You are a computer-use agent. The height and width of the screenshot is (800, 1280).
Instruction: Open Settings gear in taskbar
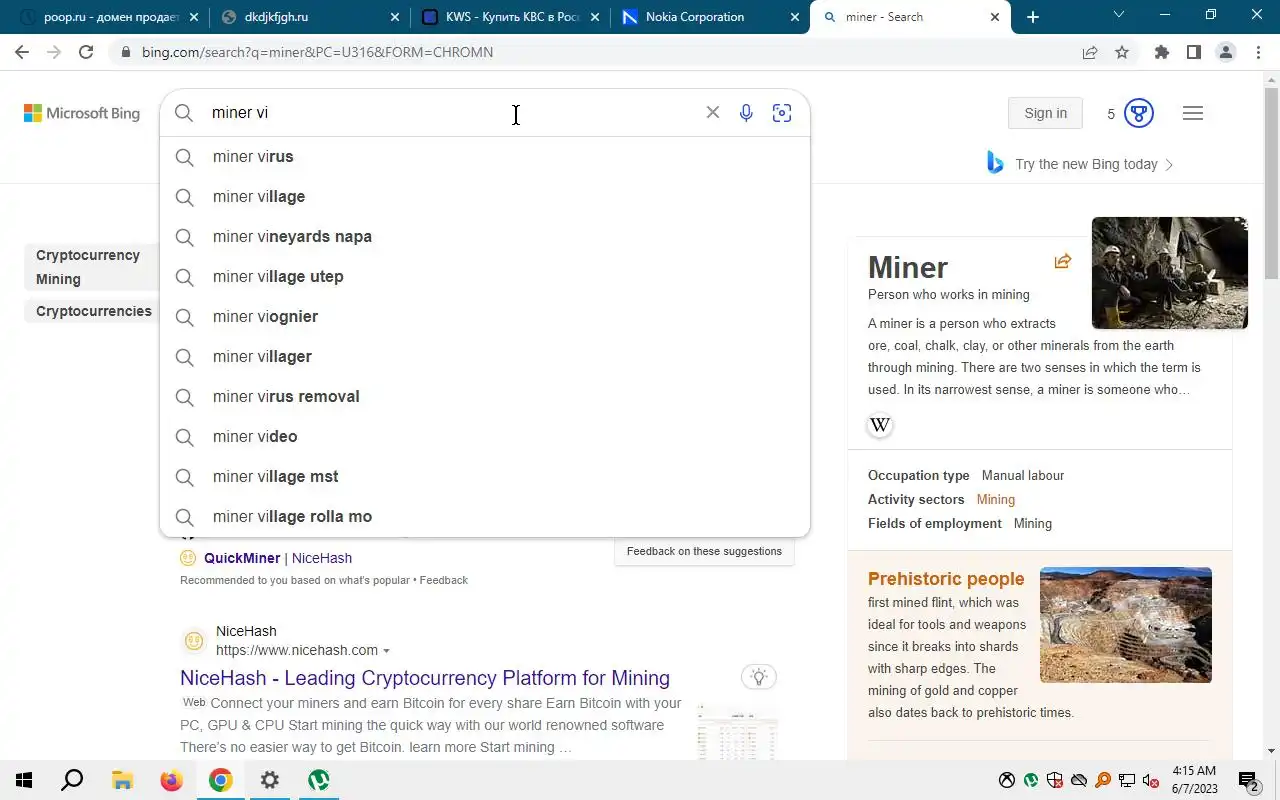pos(269,780)
